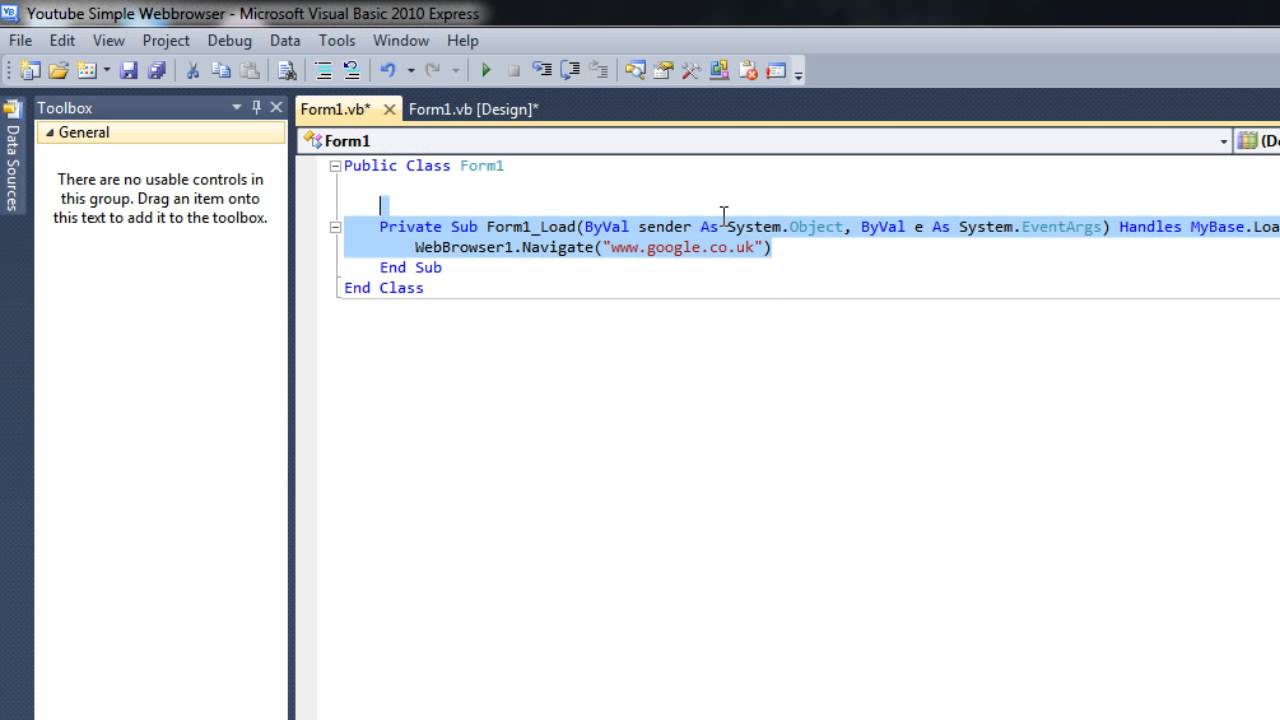Click the Add New Item icon

pos(87,70)
